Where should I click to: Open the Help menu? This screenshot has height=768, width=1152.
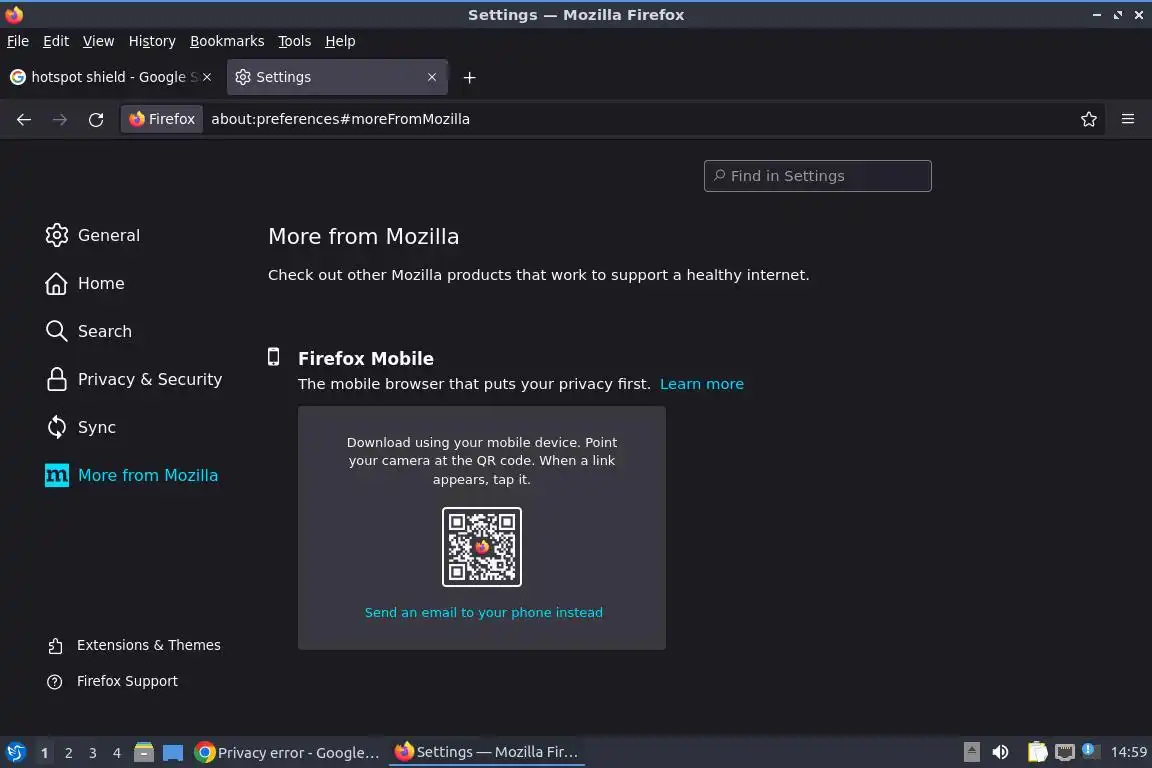(x=340, y=41)
